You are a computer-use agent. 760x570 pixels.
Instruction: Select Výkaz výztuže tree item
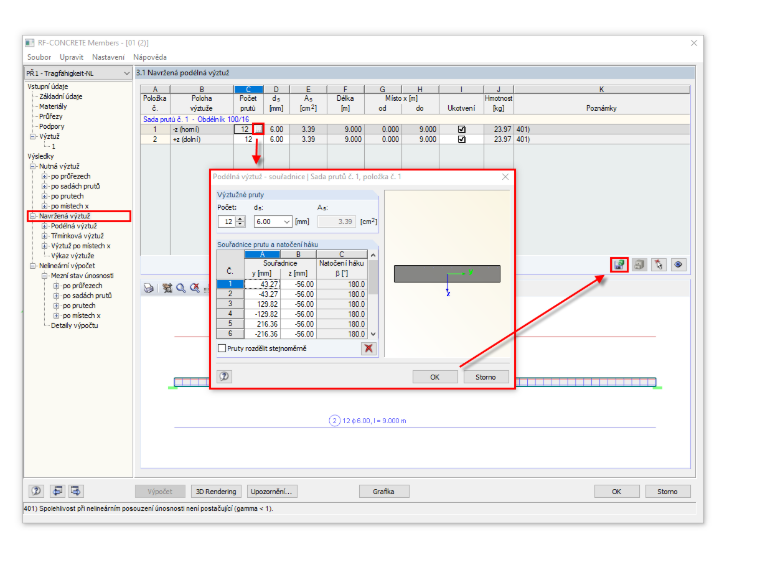(72, 255)
